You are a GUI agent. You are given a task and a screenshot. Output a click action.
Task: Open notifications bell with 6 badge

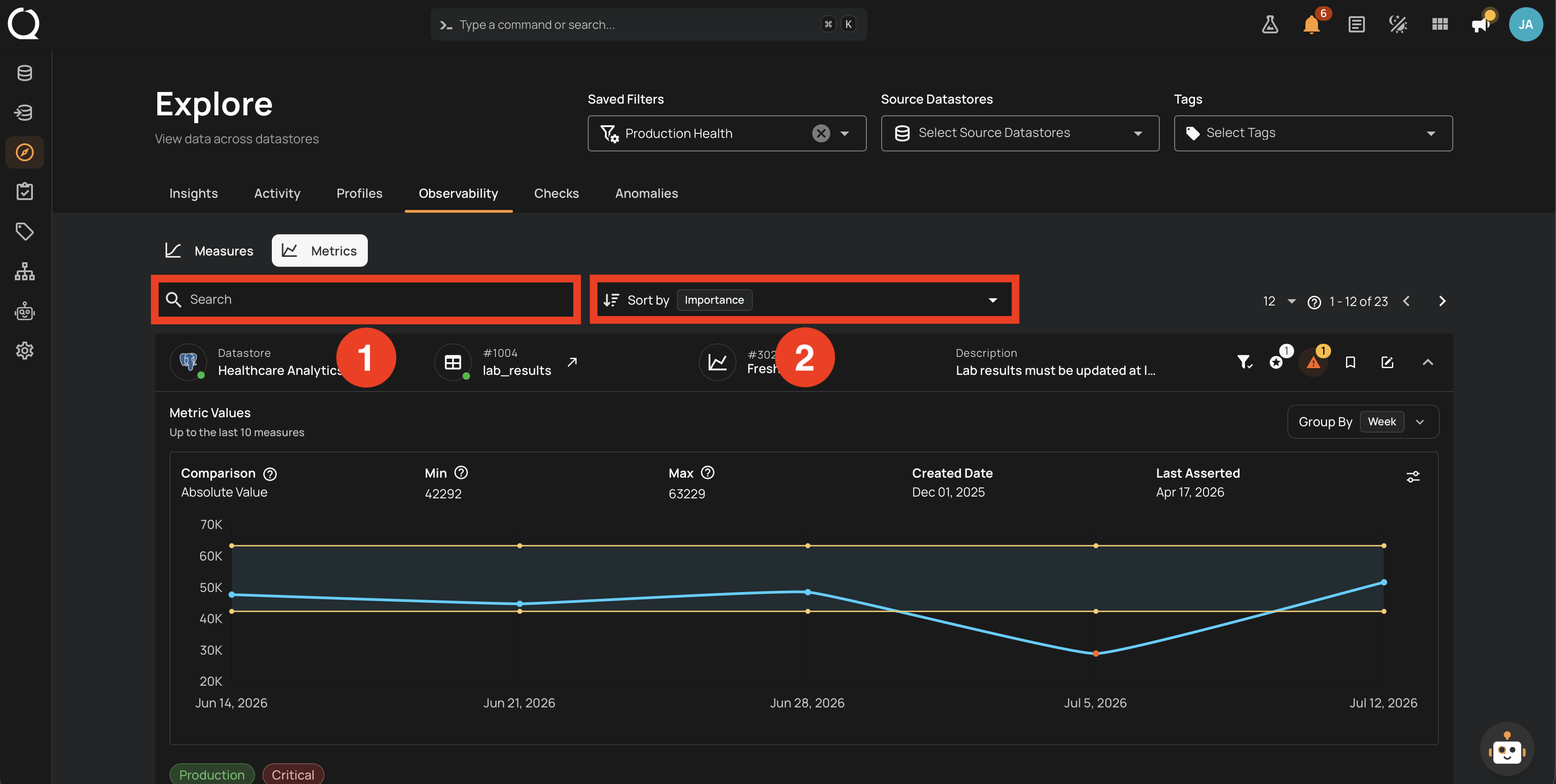[1312, 25]
